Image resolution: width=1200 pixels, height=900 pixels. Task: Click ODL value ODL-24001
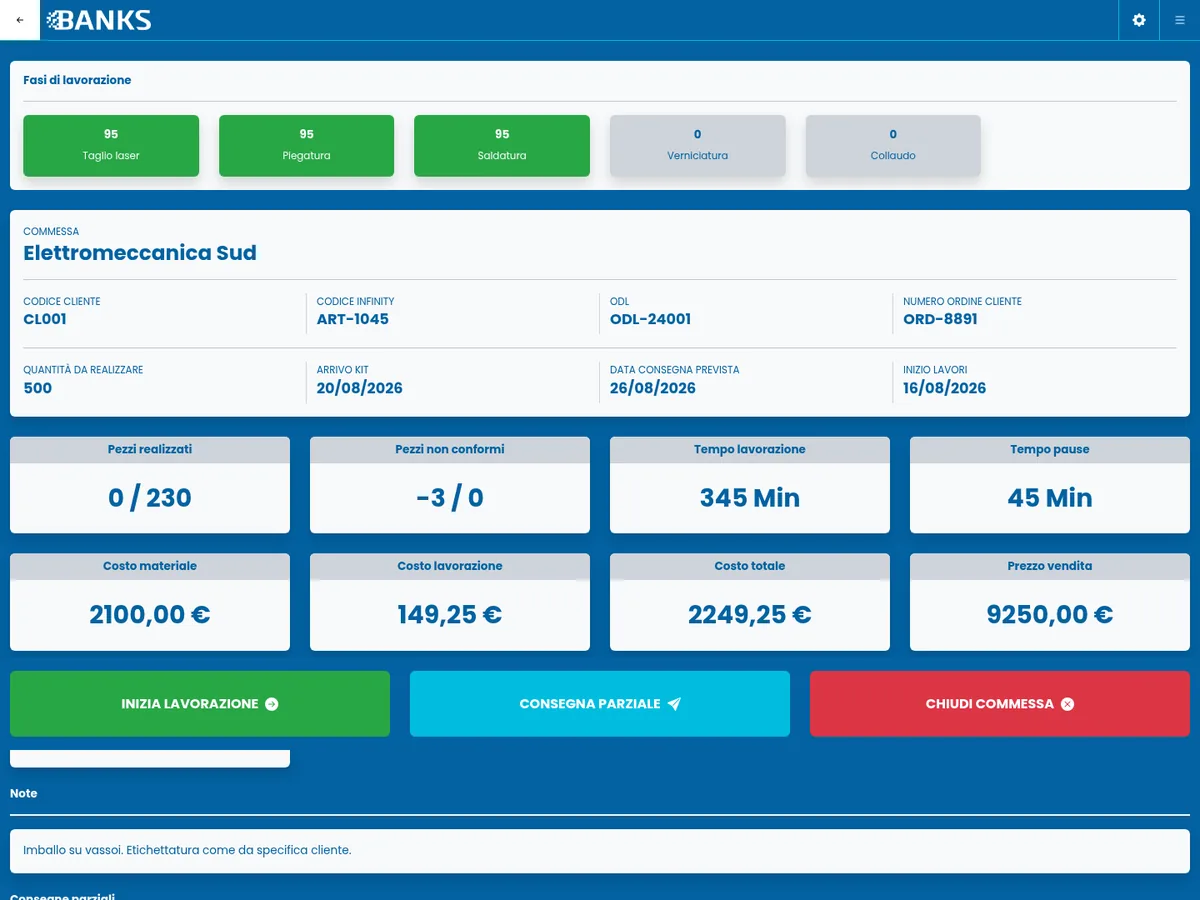point(650,319)
